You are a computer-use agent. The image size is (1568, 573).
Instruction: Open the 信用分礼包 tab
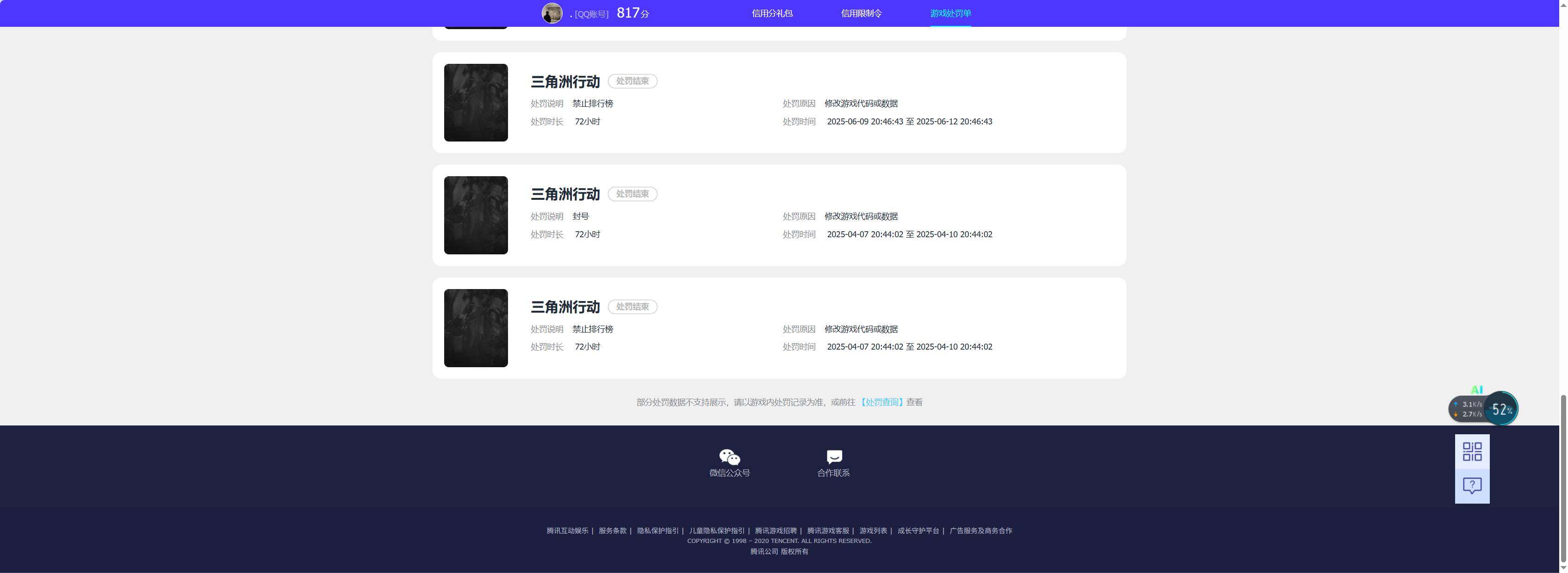772,13
